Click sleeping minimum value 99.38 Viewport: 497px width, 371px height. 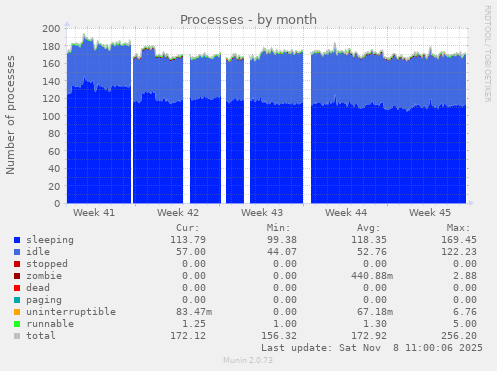[282, 240]
